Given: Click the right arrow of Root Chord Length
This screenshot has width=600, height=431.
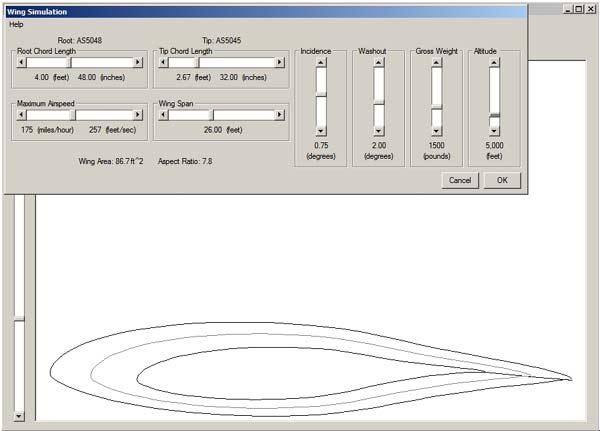Looking at the screenshot, I should tap(138, 62).
